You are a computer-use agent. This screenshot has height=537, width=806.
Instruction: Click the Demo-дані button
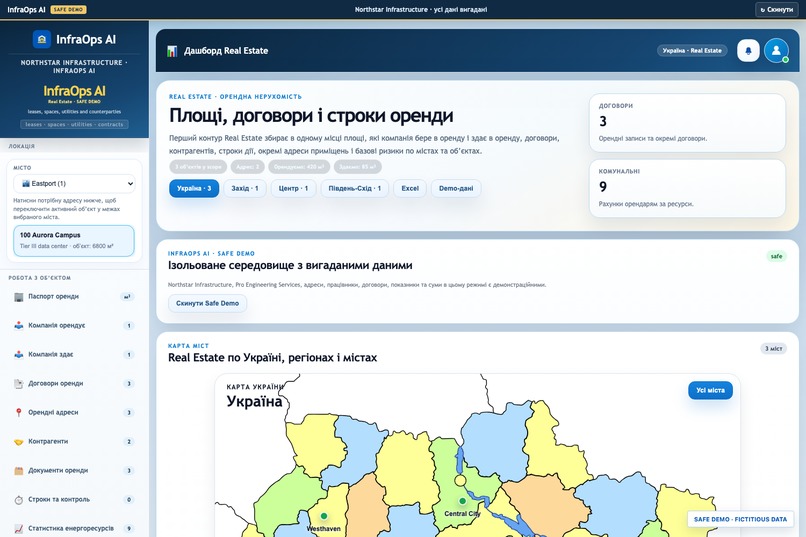pos(456,188)
